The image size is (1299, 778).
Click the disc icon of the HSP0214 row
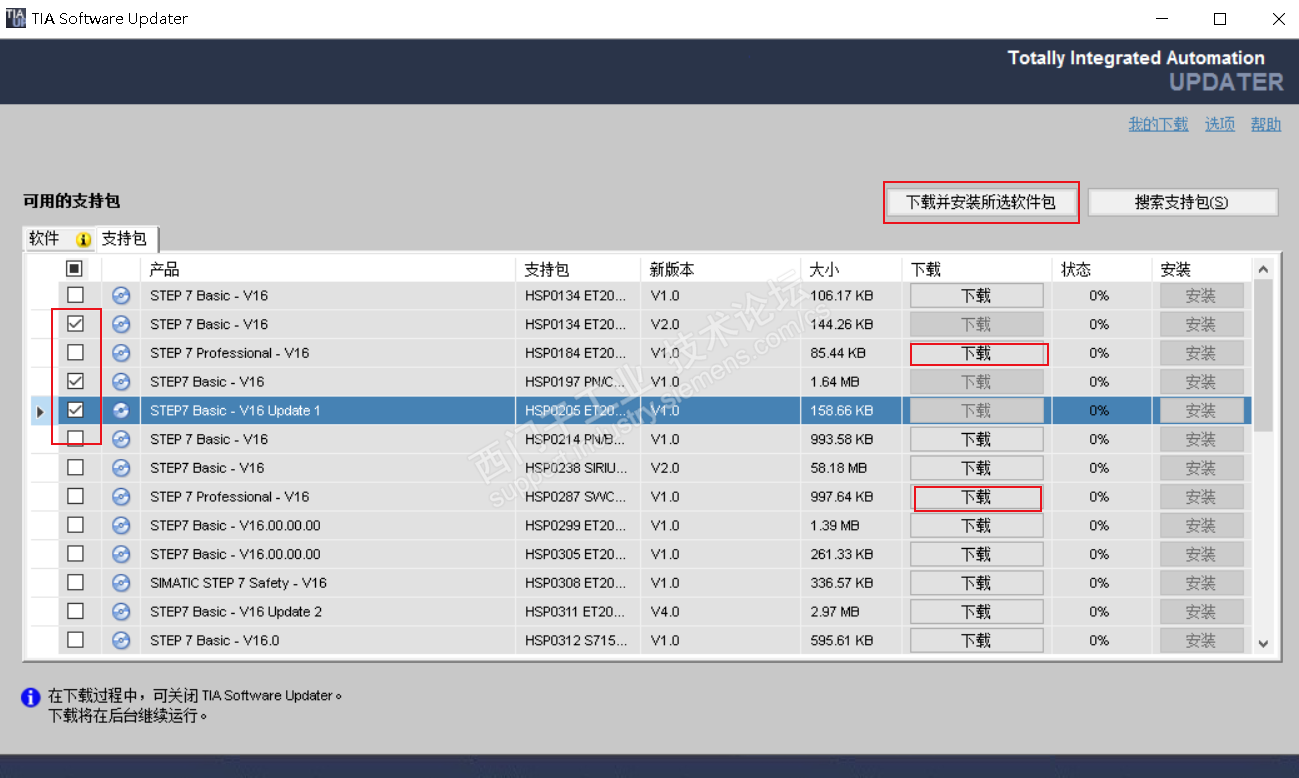point(121,439)
